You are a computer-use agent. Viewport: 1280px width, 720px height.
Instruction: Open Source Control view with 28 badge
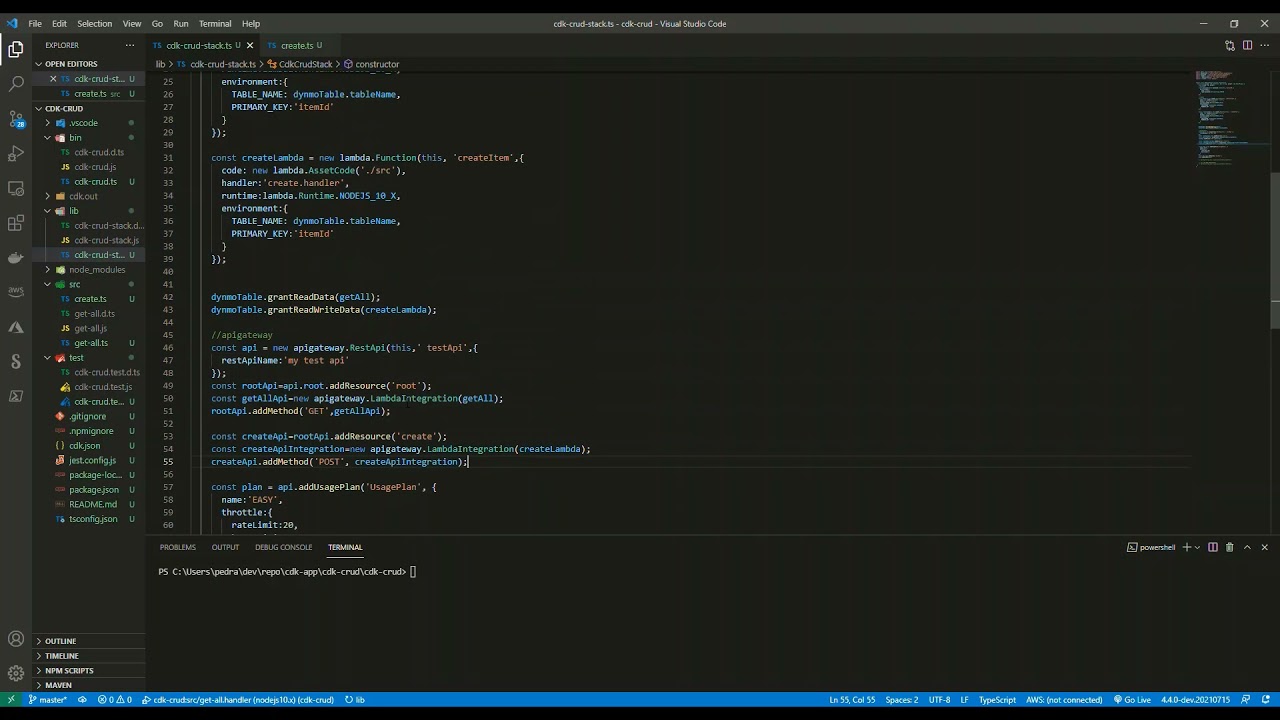(x=16, y=119)
